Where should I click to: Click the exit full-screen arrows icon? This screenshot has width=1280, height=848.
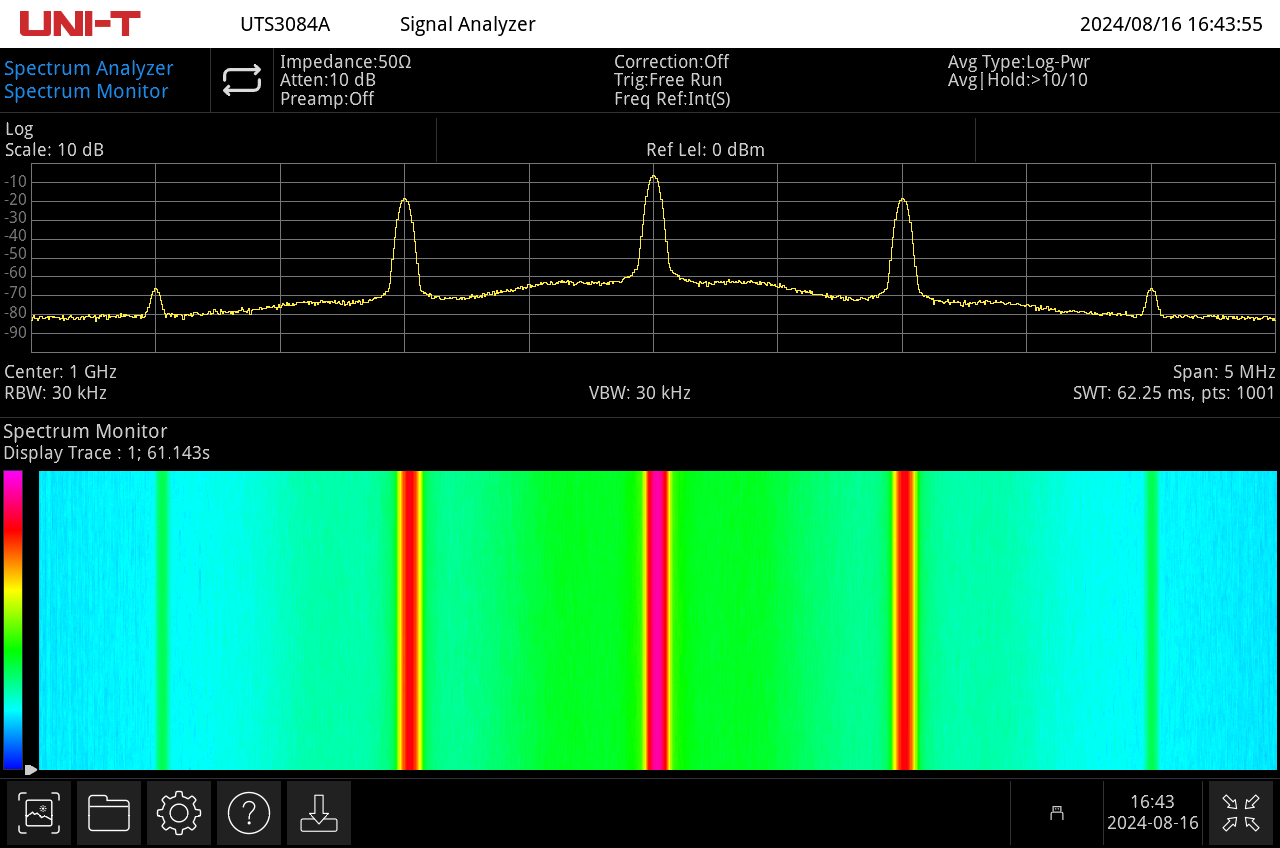pyautogui.click(x=1241, y=813)
